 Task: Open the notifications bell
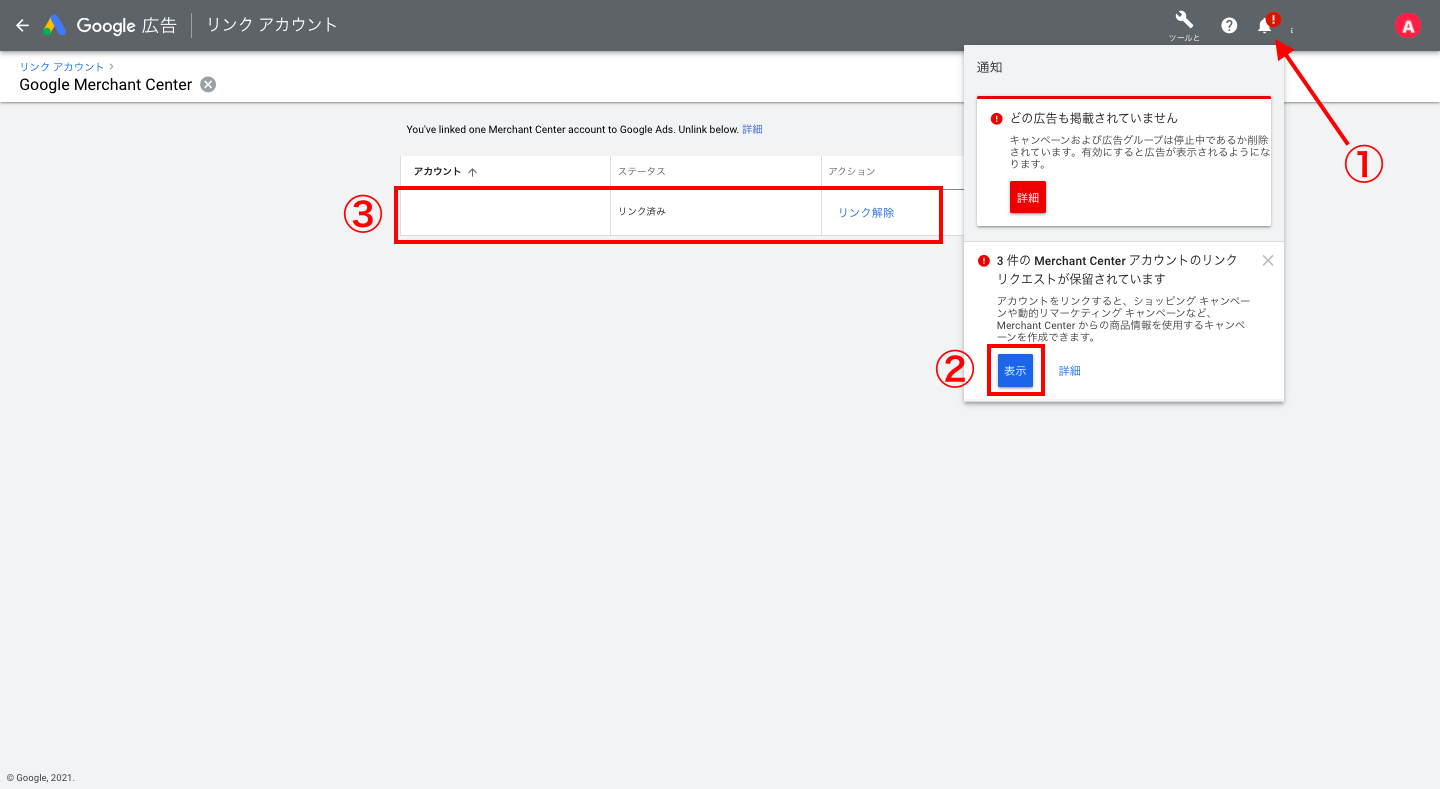click(1265, 26)
